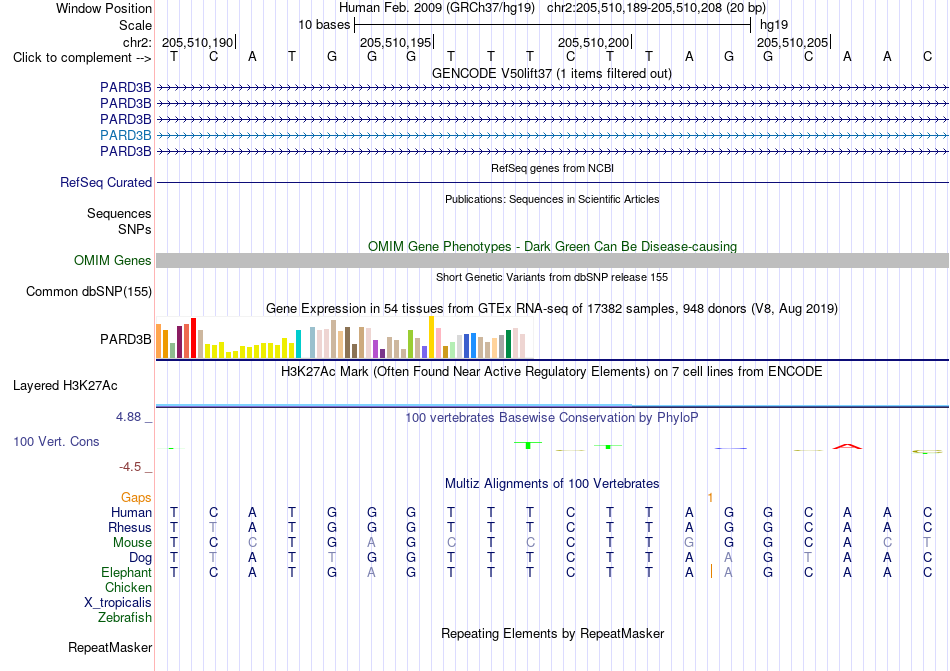950x671 pixels.
Task: Open the 'RefSeq genes from NCBI' track title
Action: 552,168
